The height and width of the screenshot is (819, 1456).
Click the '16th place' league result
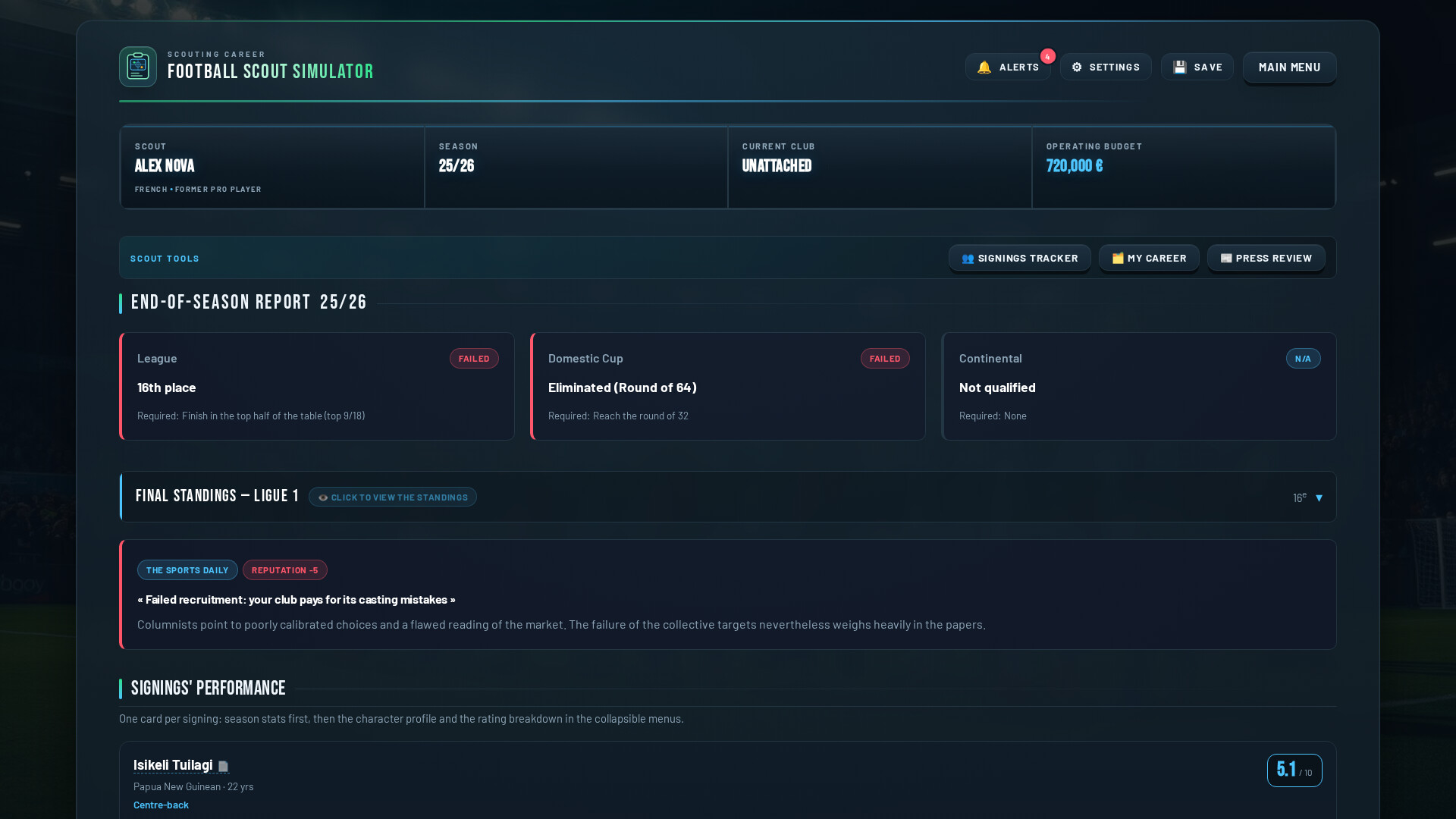click(x=167, y=388)
